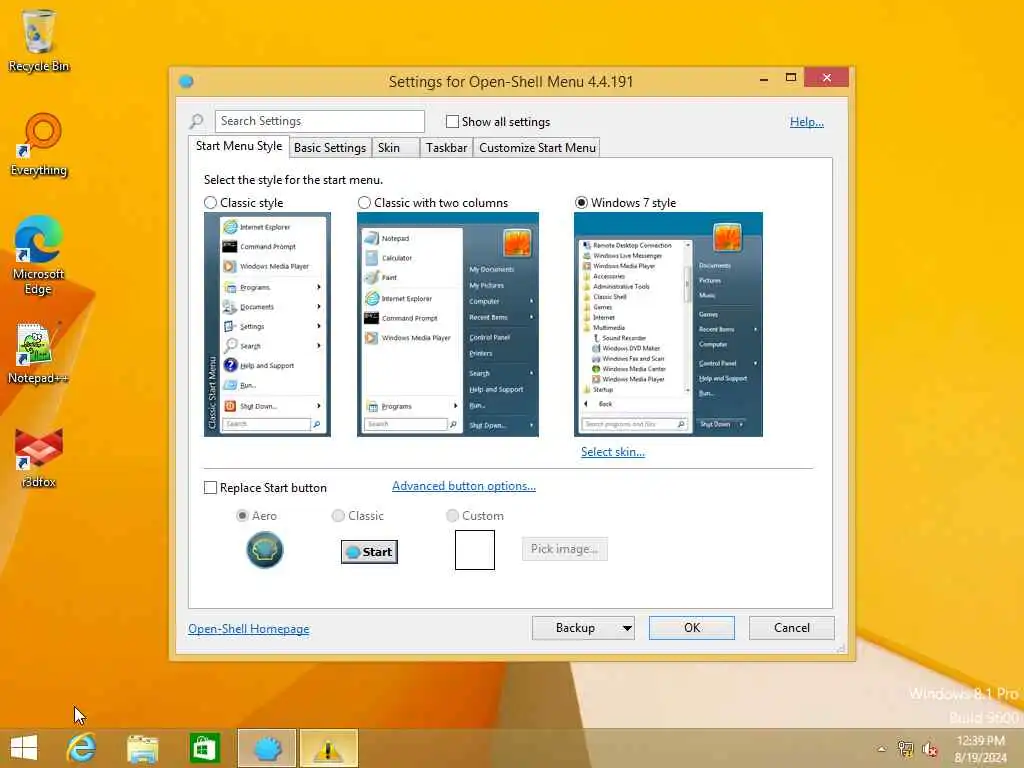Focus the Search Settings input field
1024x768 pixels.
click(319, 121)
